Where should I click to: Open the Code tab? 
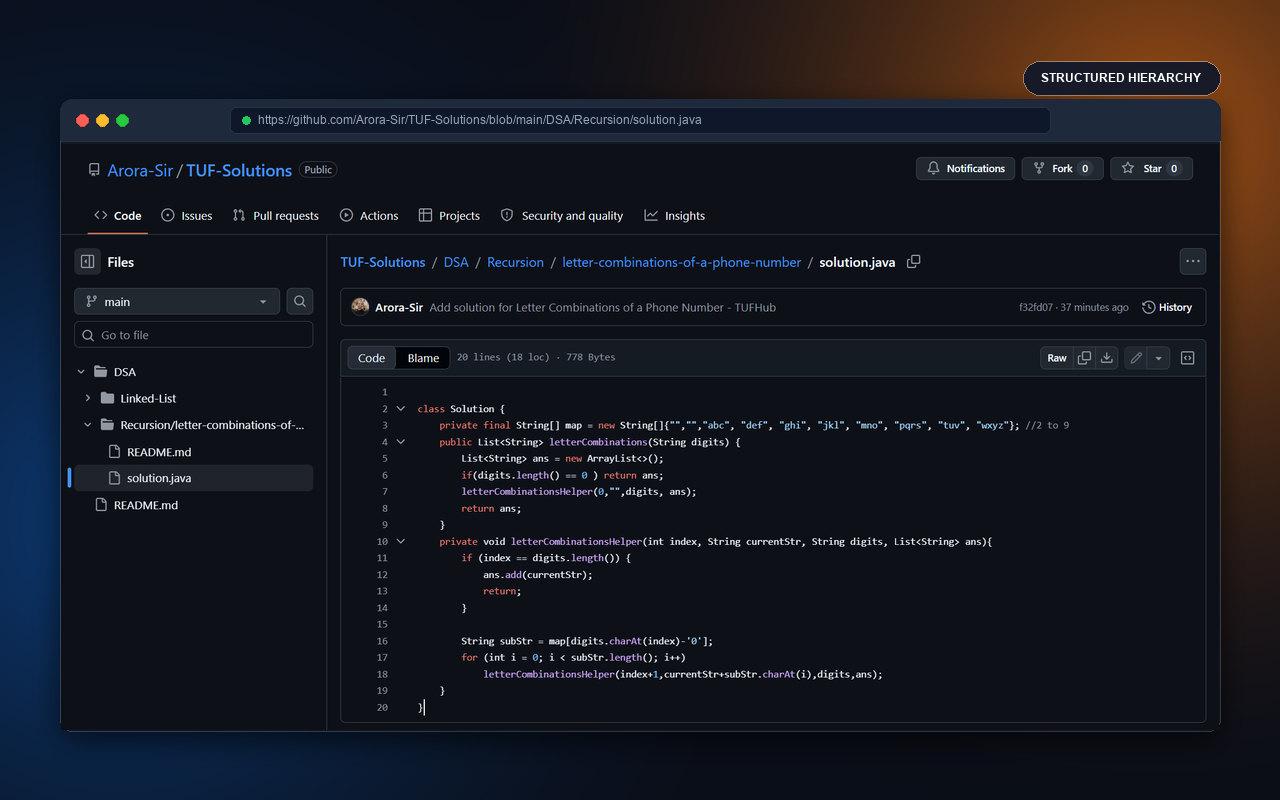point(118,216)
